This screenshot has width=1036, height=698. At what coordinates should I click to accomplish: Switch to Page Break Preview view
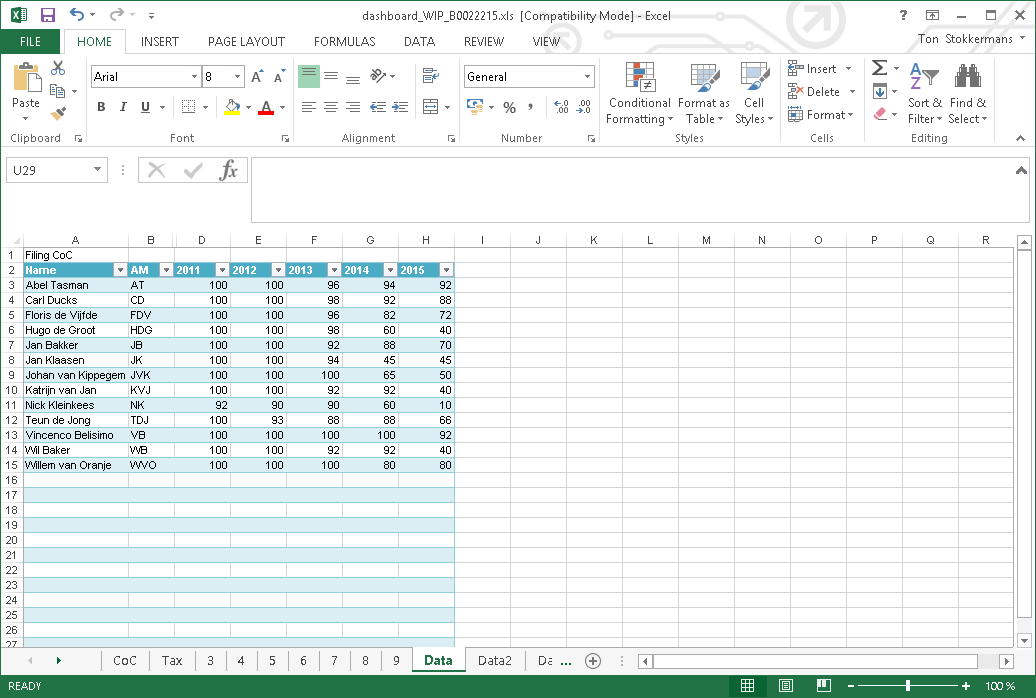coord(823,685)
